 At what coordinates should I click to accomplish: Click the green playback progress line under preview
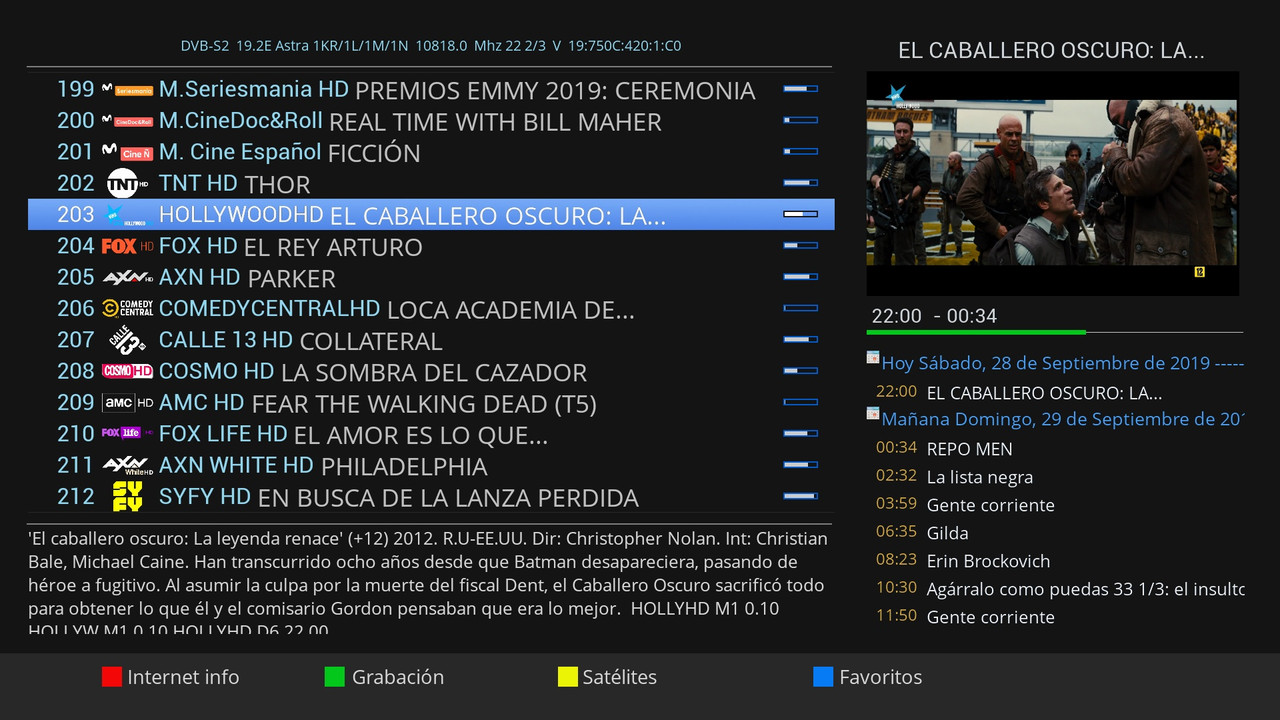pos(976,332)
